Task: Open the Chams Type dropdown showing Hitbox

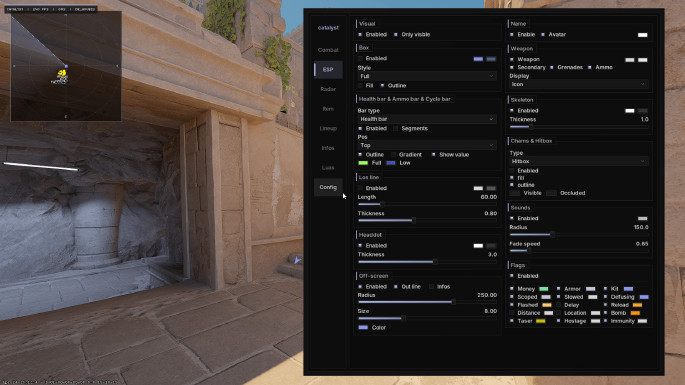Action: 579,161
